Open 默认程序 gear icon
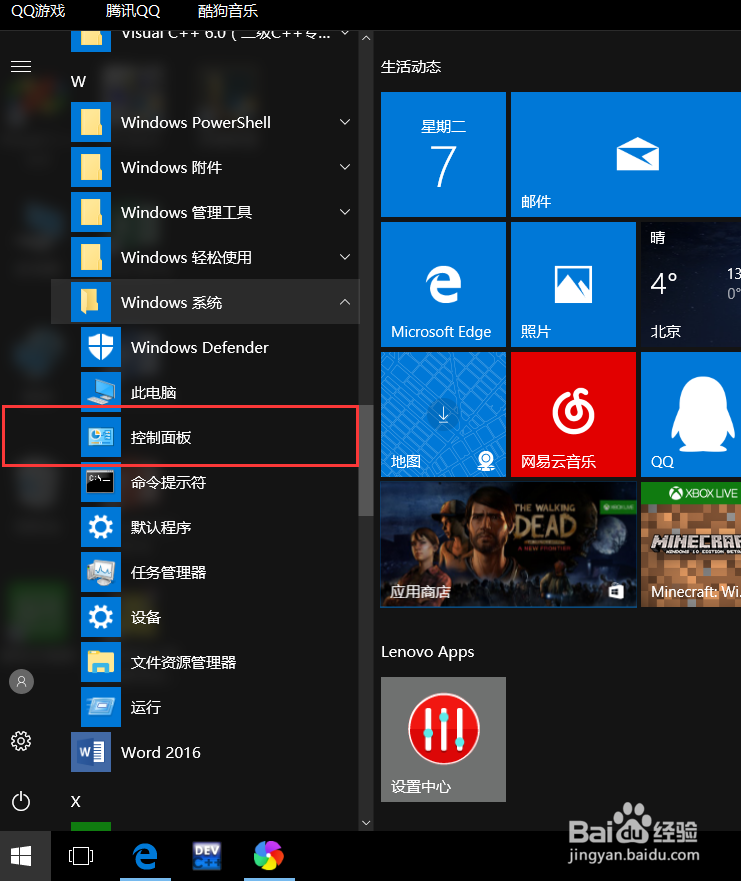This screenshot has height=881, width=741. coord(101,527)
